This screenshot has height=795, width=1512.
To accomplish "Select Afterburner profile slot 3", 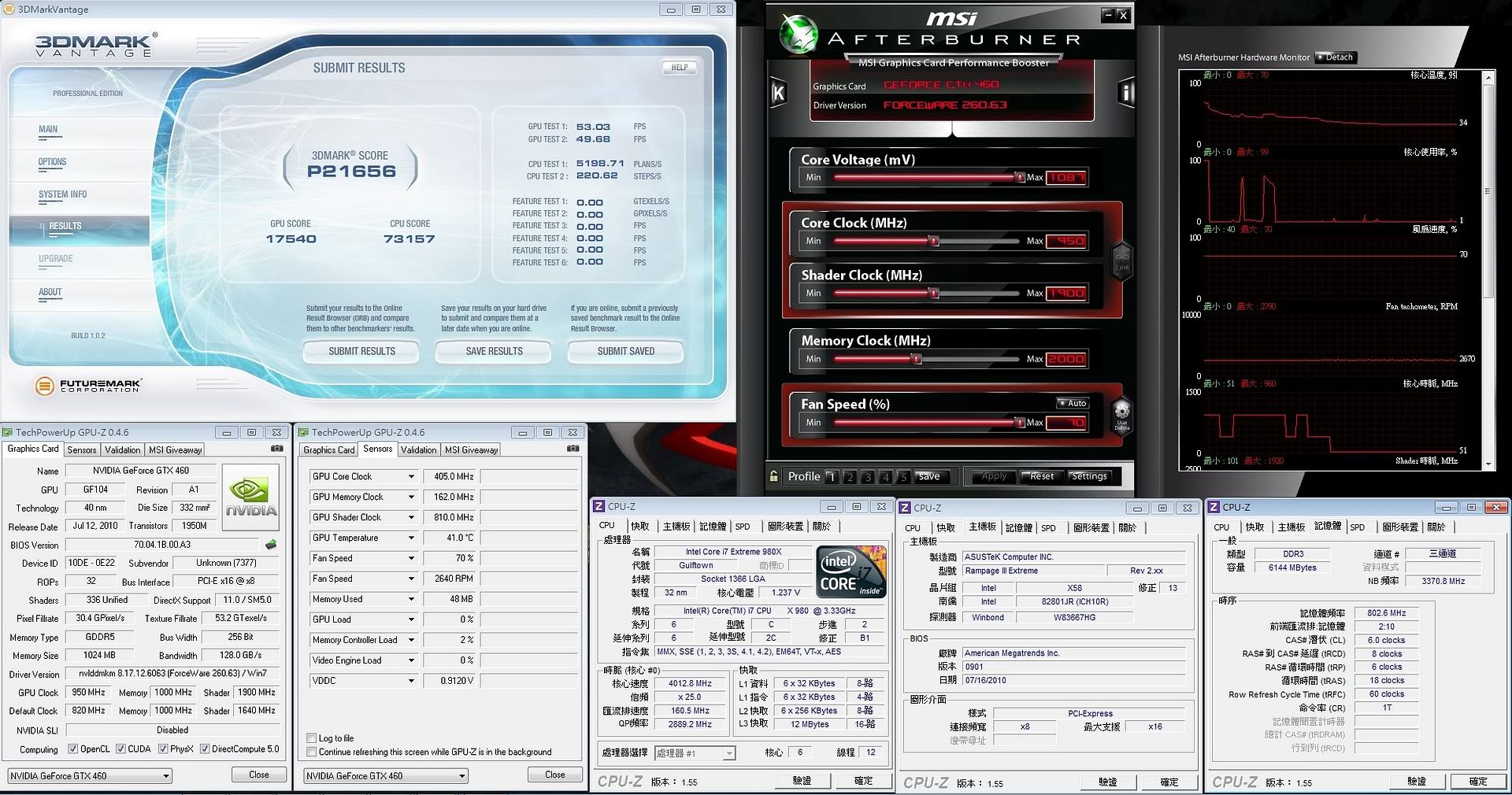I will tap(867, 477).
